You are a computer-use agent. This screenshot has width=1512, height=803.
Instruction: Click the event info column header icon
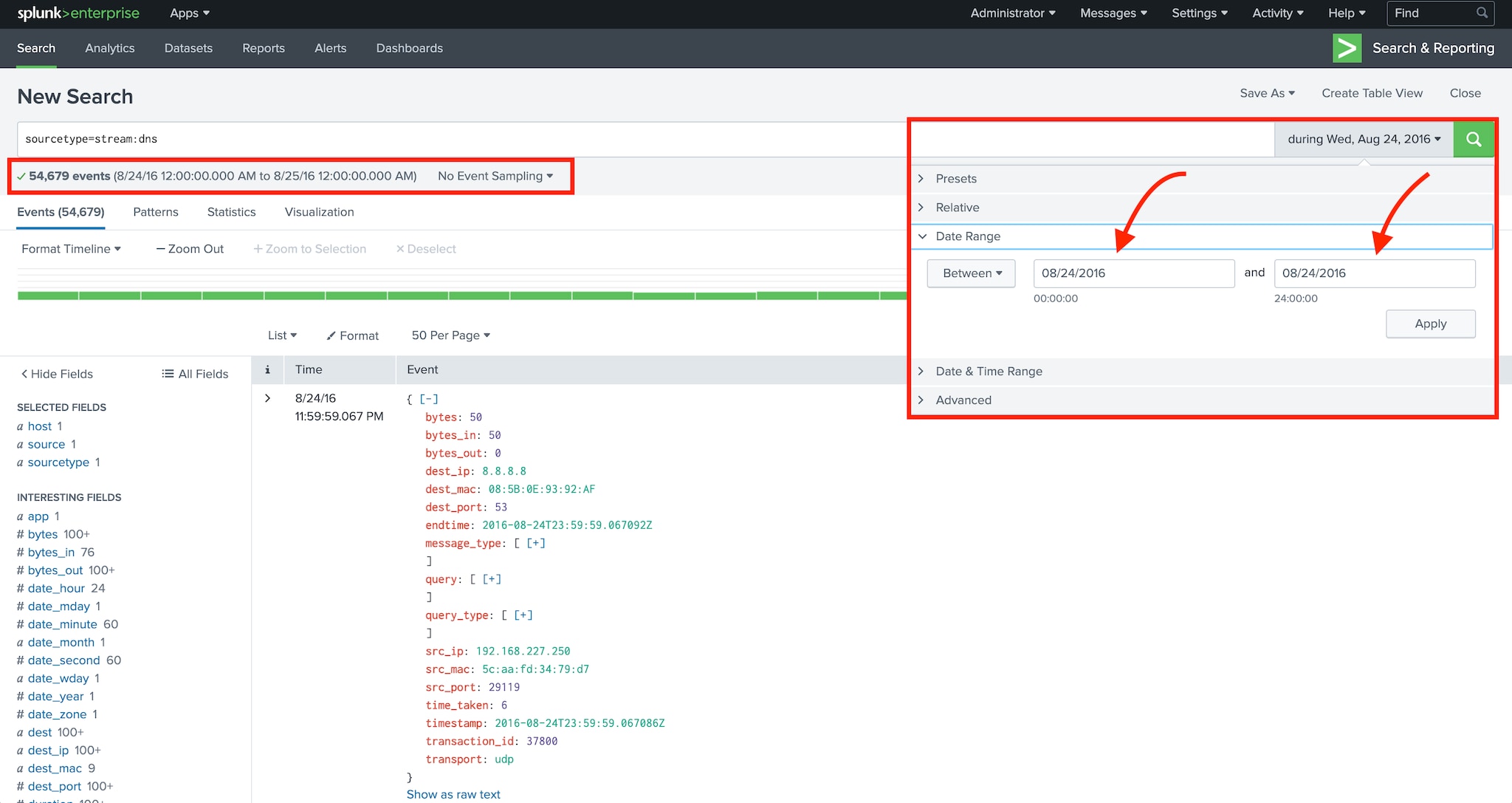267,369
